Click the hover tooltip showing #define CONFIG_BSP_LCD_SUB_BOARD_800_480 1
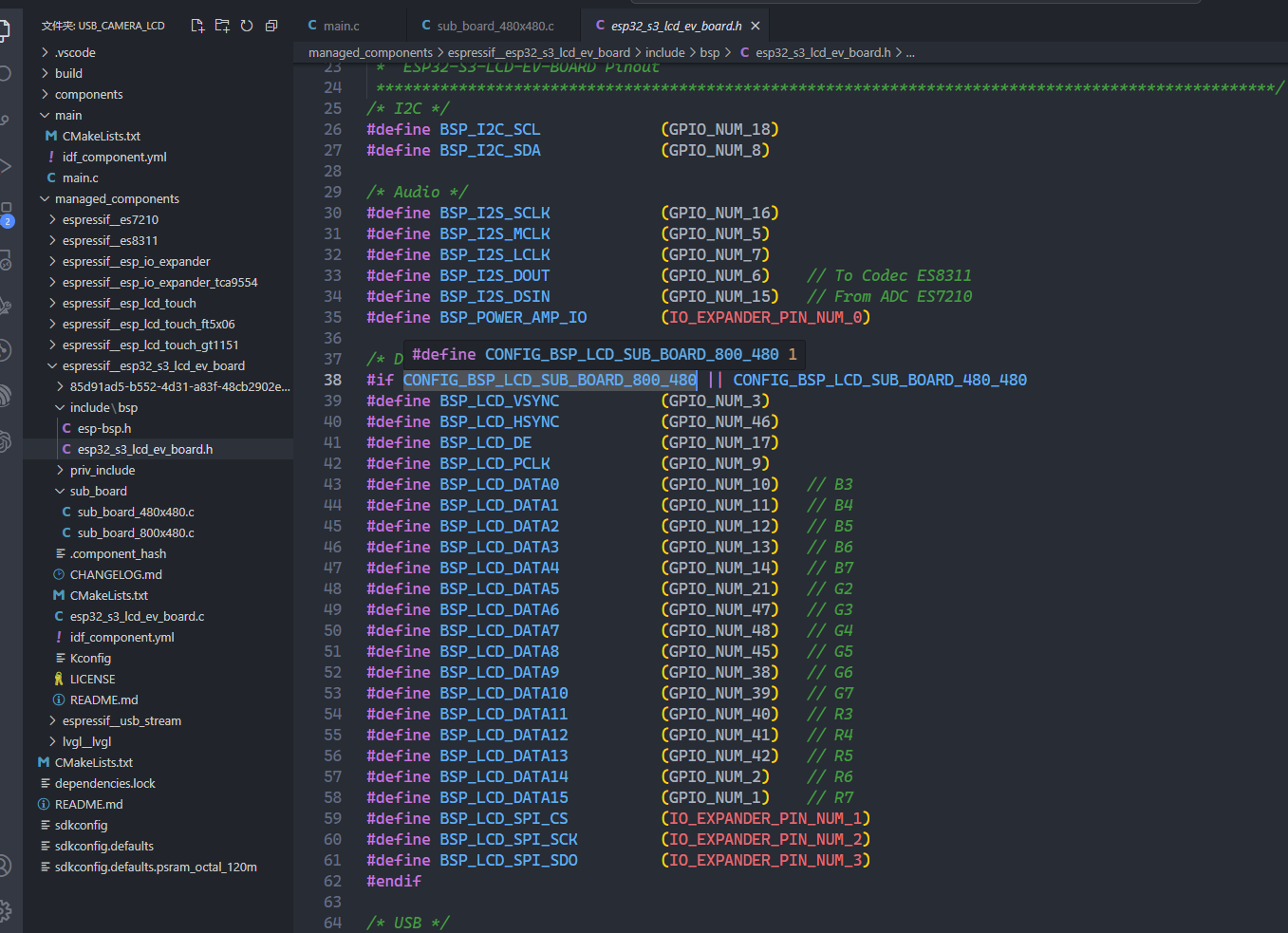1288x933 pixels. (x=605, y=354)
